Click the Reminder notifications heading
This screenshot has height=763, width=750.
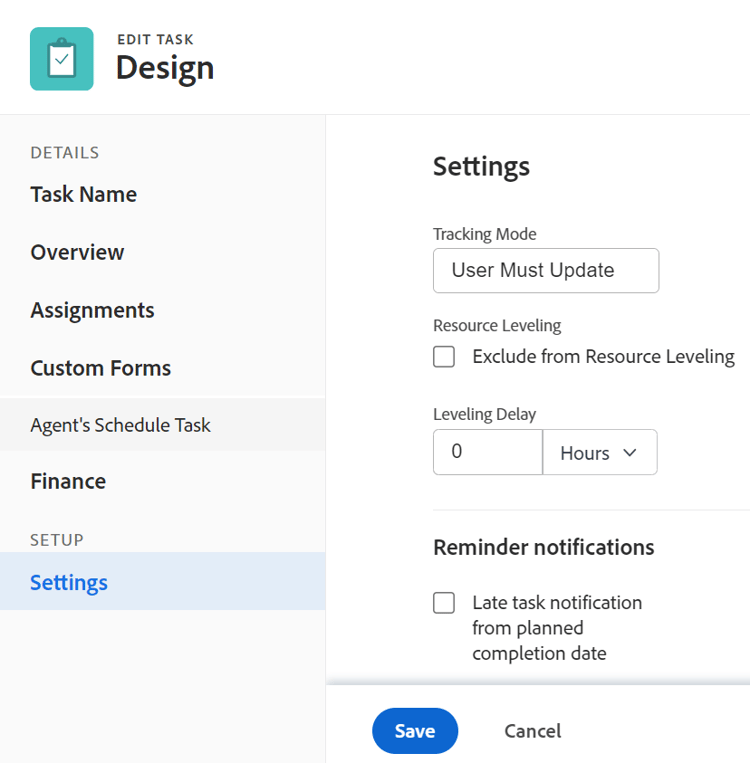coord(544,547)
